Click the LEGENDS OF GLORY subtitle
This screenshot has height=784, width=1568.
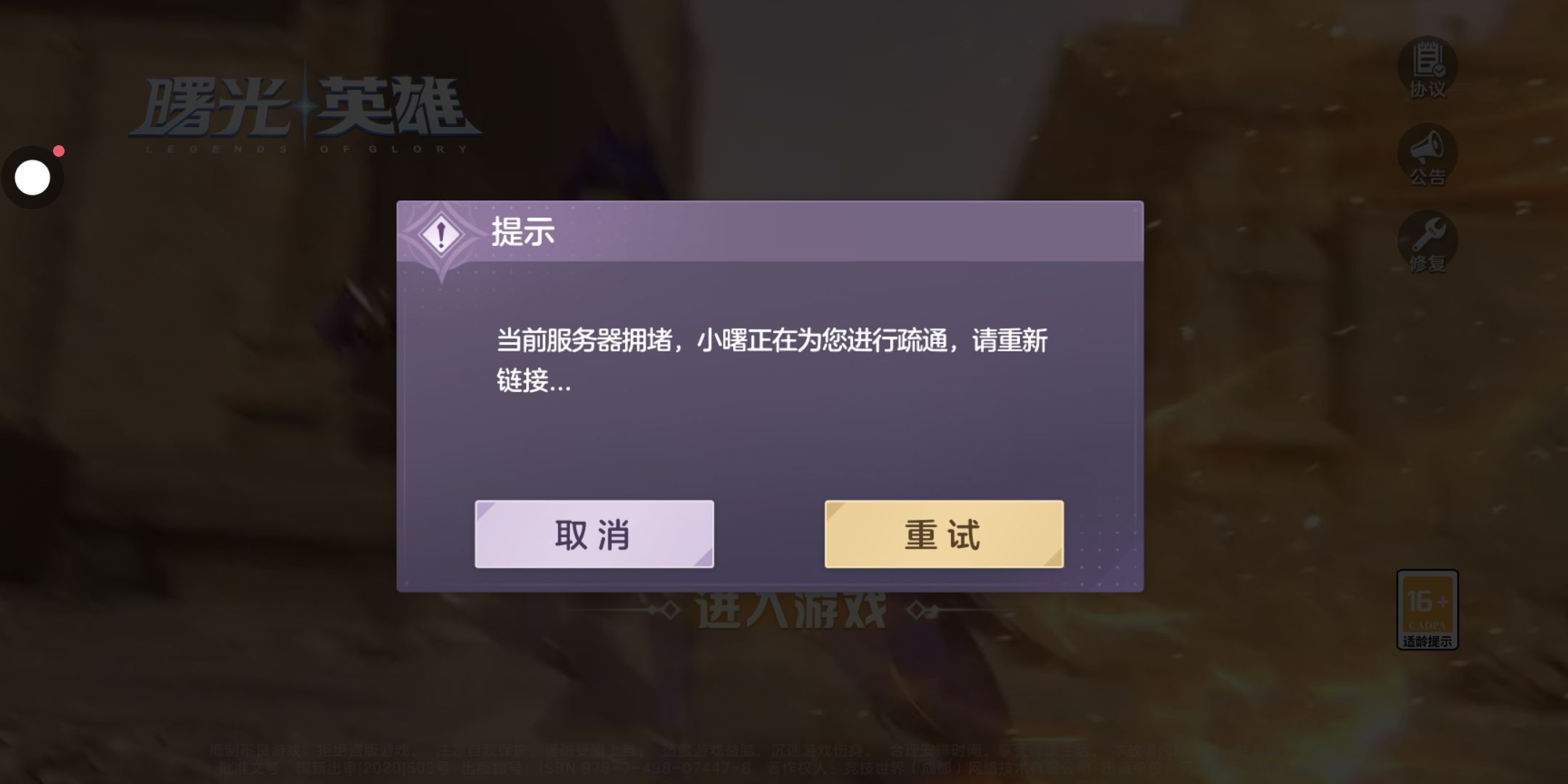tap(306, 150)
